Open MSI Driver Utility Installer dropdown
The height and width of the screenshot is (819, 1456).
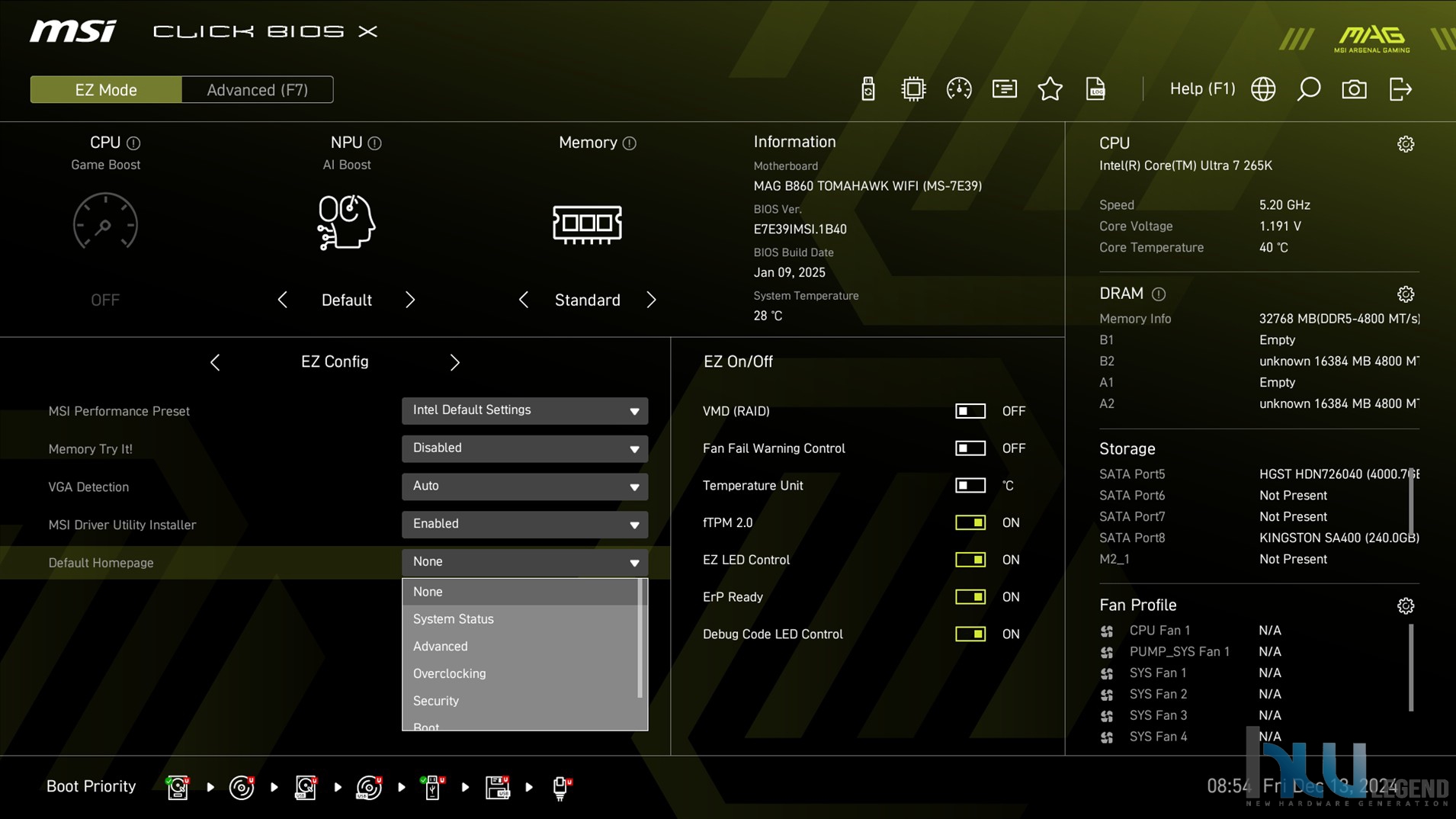(x=524, y=525)
